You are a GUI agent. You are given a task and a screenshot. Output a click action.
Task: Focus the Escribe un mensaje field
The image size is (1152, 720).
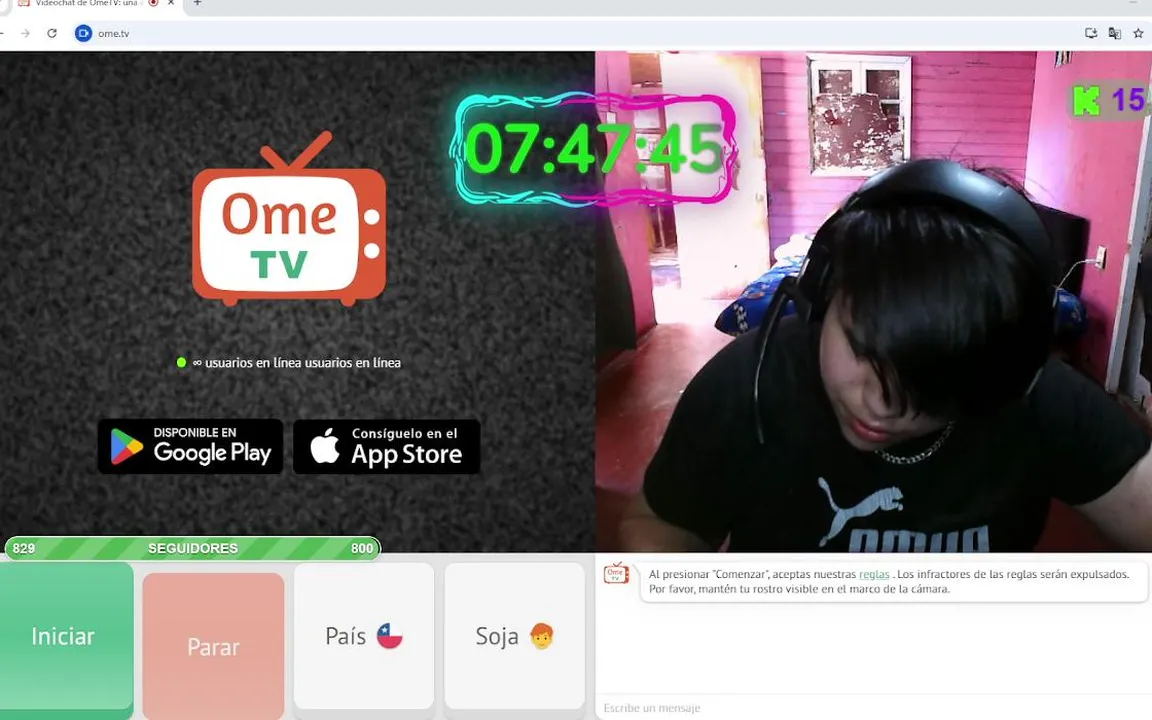pos(873,708)
